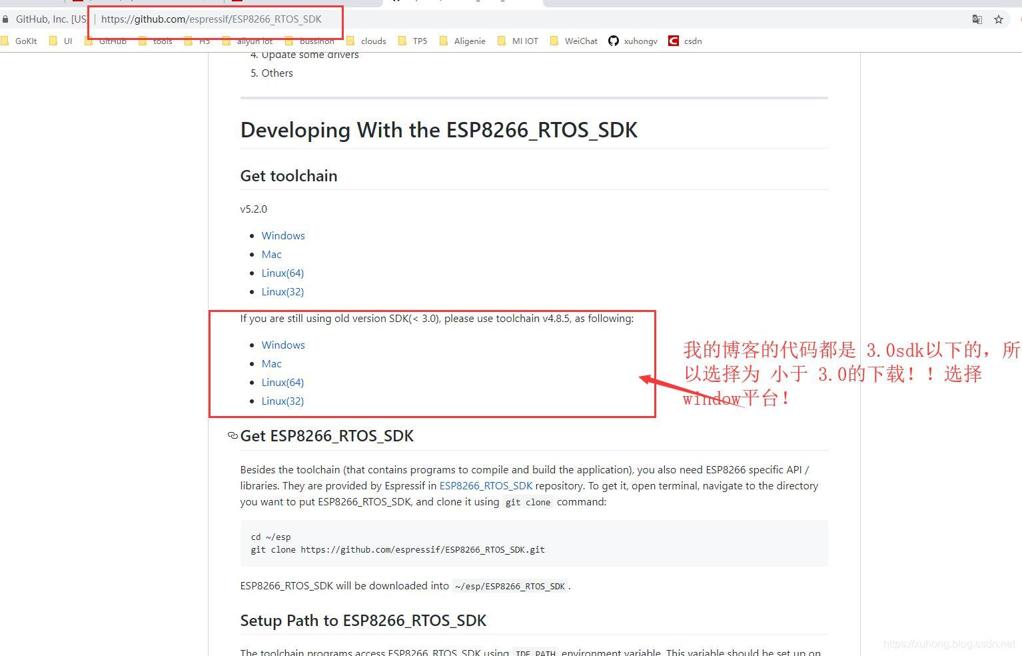Click the "Setup Path to ESP8266_RTOS_SDK" heading
The image size is (1022, 656).
pyautogui.click(x=363, y=621)
